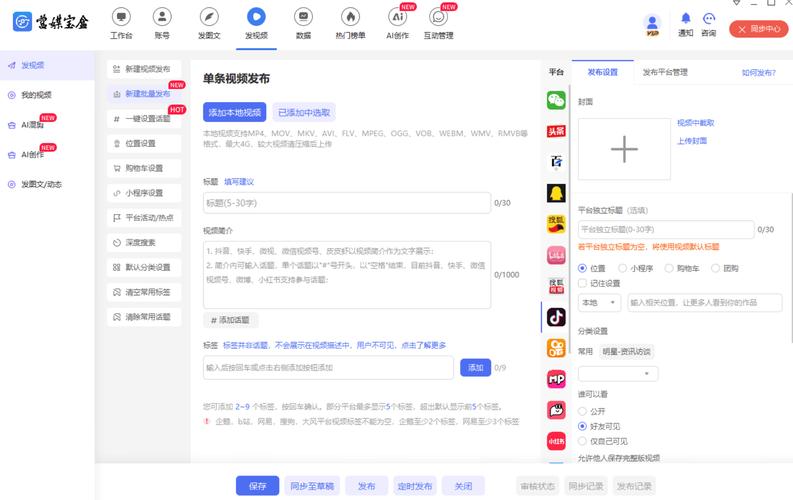Screen dimensions: 793x500
Task: Open the 互动管理 chat icon
Action: point(438,17)
